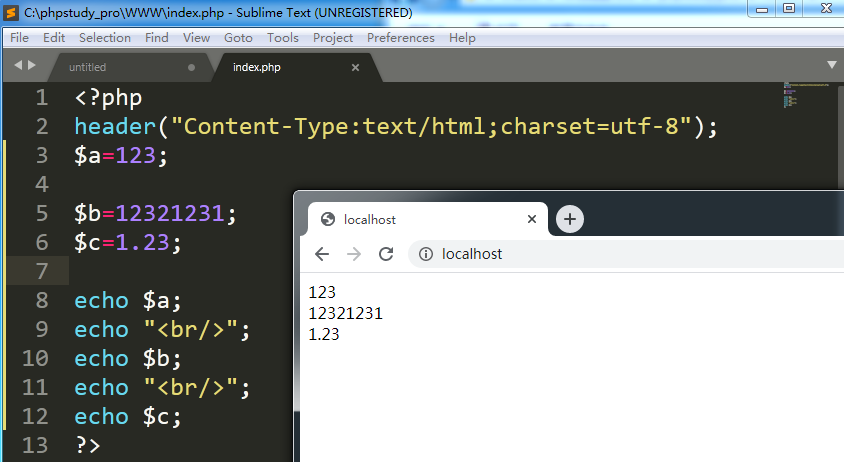Image resolution: width=844 pixels, height=462 pixels.
Task: Click 'echo $a;' on line 8
Action: [x=128, y=301]
